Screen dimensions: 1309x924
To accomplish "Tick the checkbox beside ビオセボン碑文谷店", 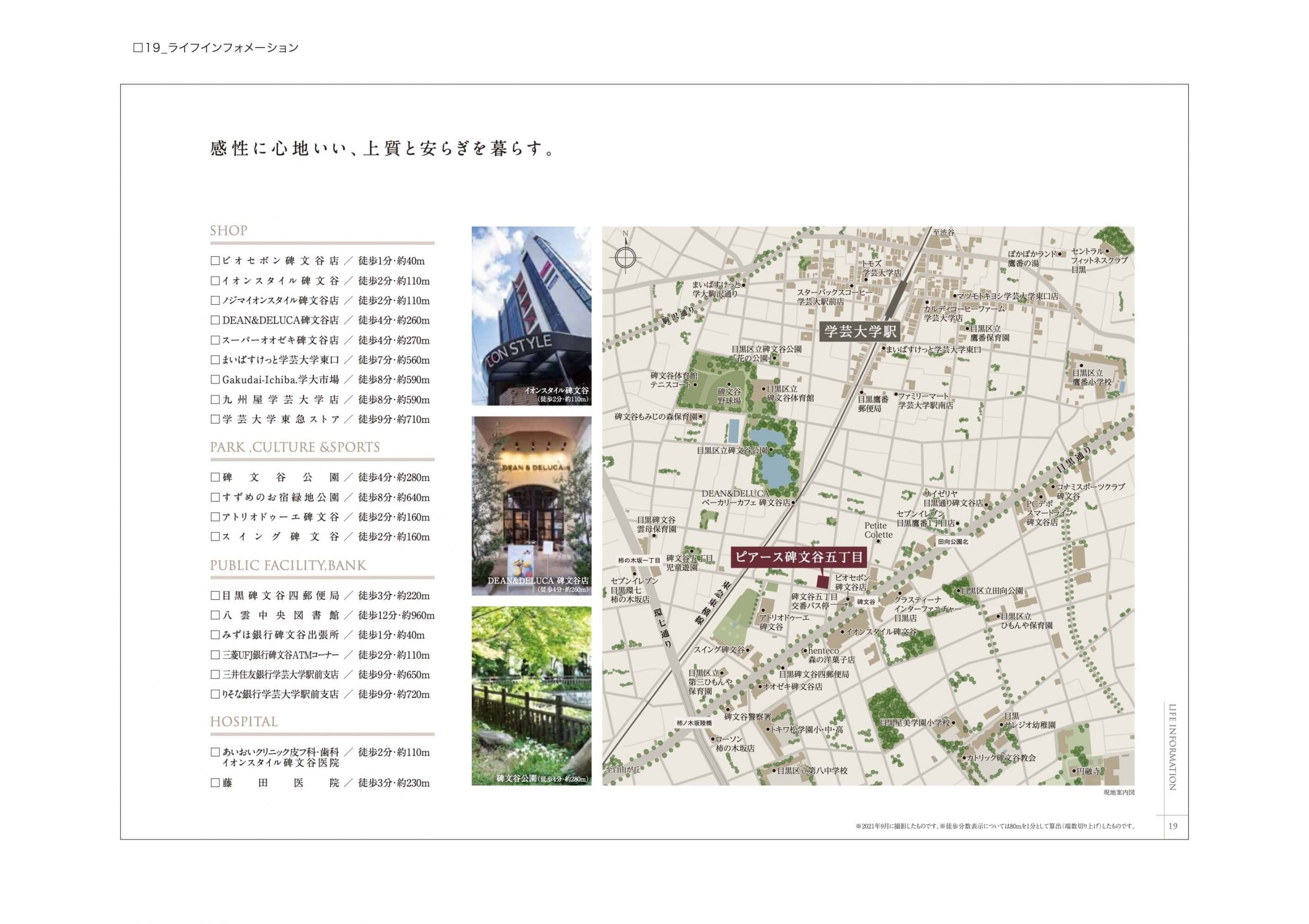I will point(215,260).
